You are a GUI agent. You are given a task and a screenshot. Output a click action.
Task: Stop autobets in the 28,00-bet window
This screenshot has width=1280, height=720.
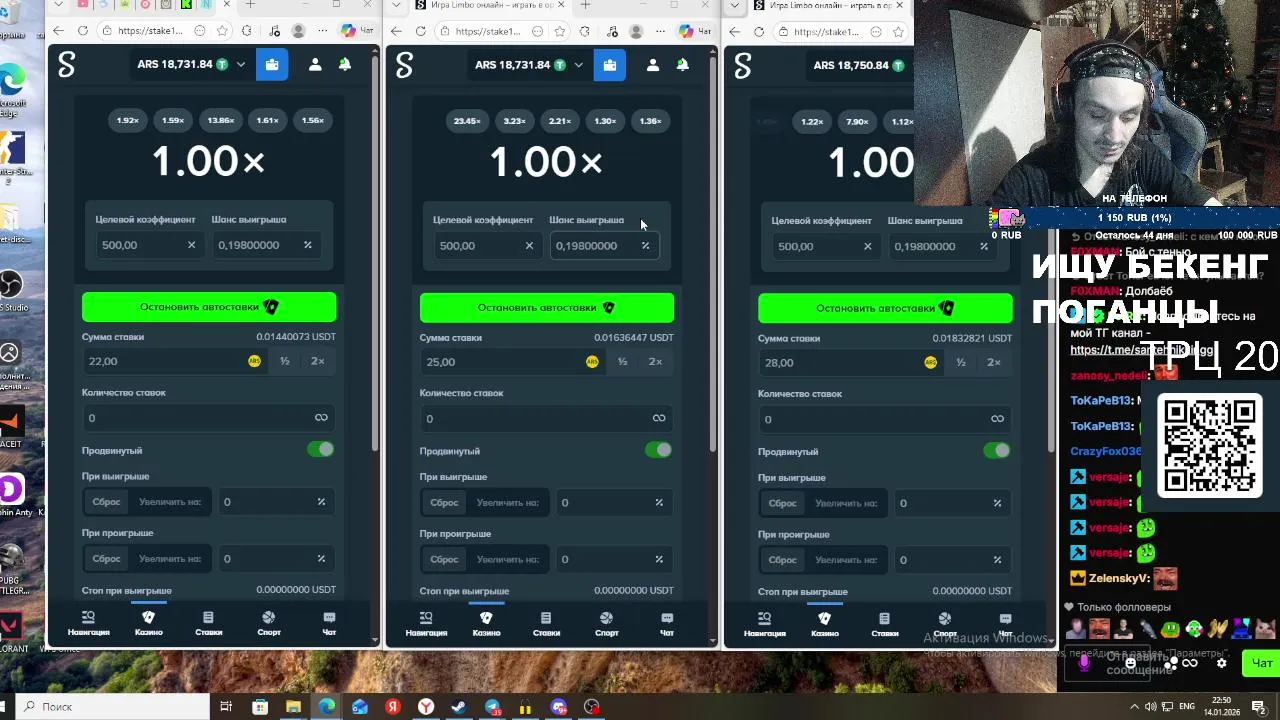click(885, 308)
